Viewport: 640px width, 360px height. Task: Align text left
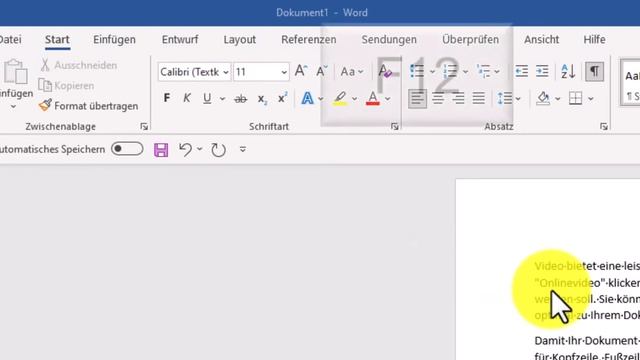pyautogui.click(x=417, y=98)
